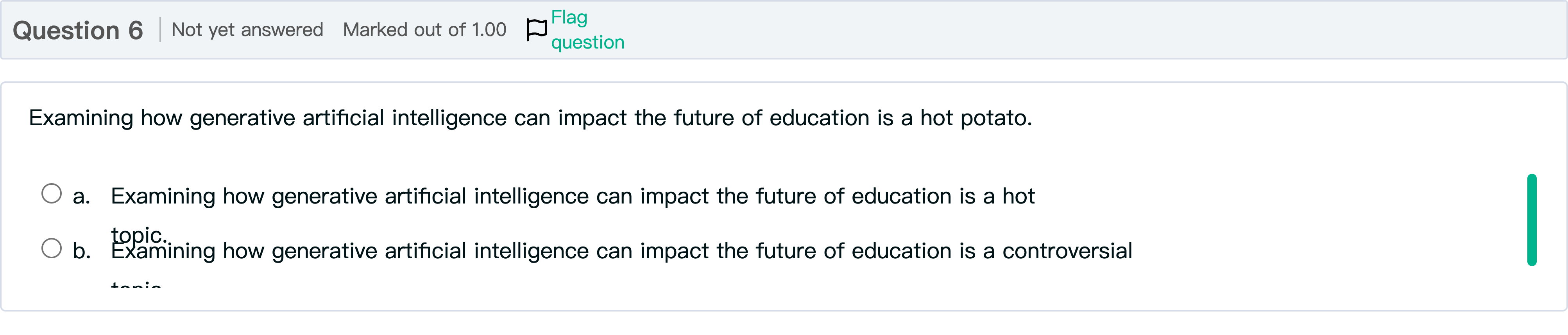Click the word 'Flag' in the flag link
The image size is (1568, 335).
coord(569,17)
